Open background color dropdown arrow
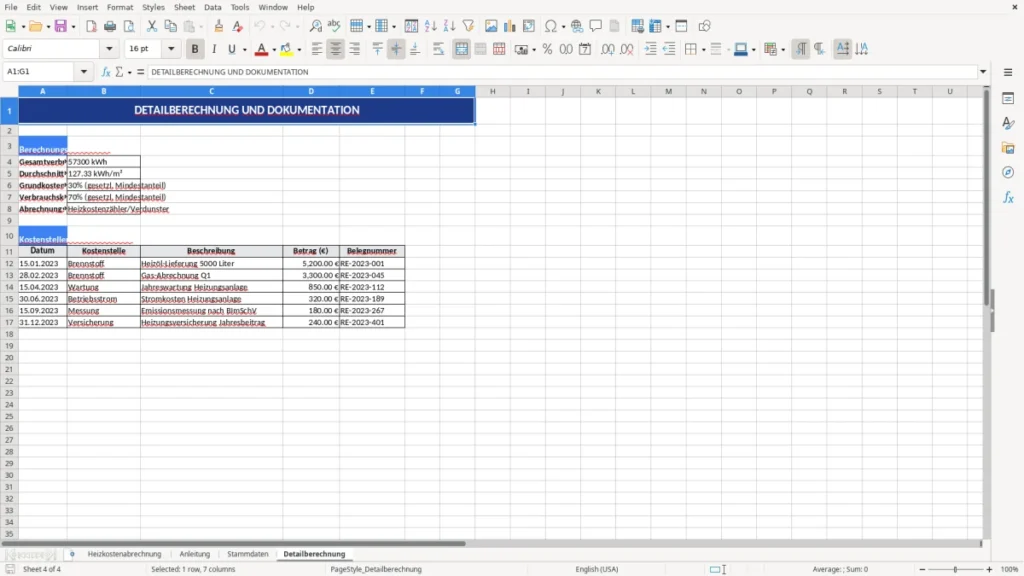The image size is (1024, 576). (299, 50)
